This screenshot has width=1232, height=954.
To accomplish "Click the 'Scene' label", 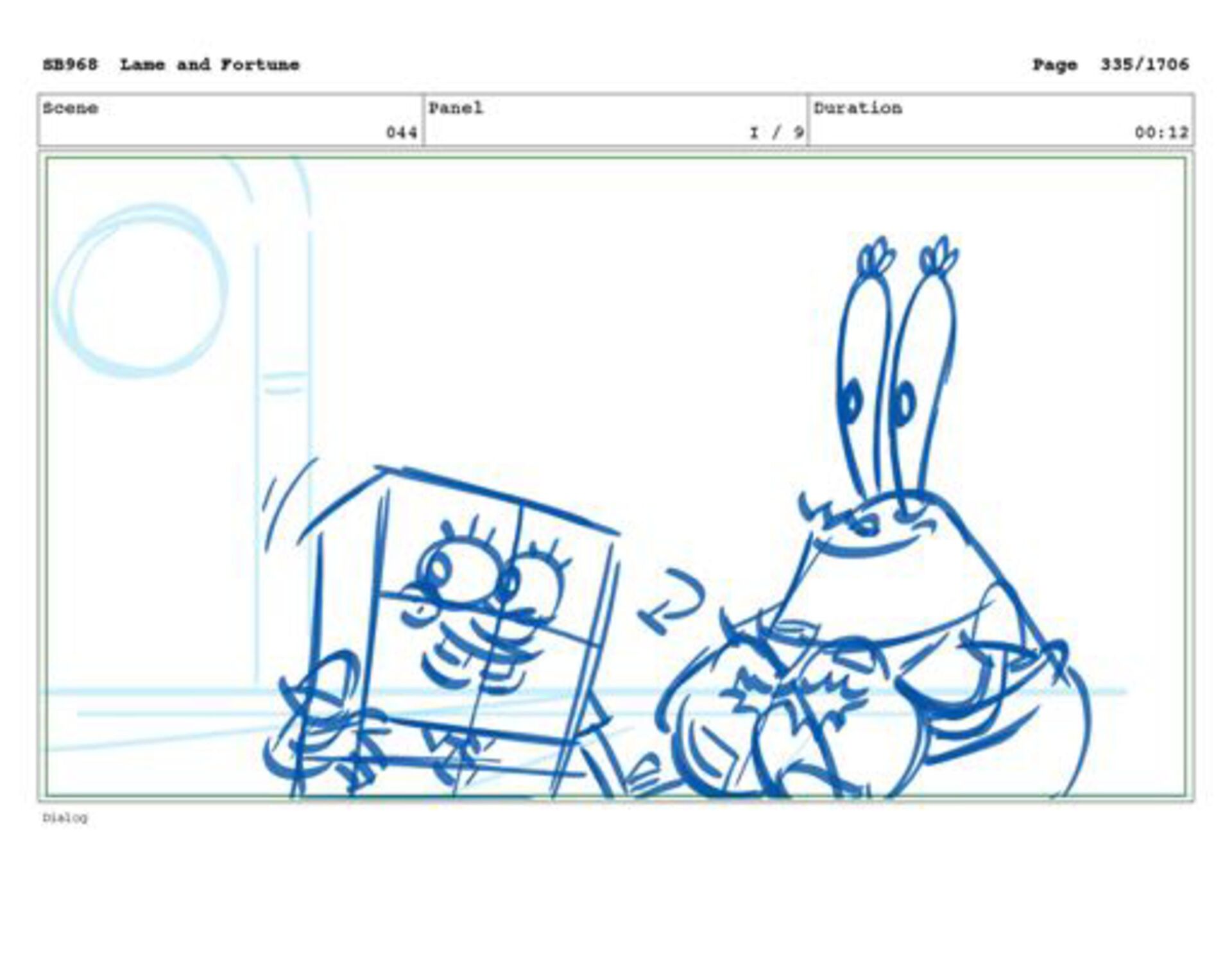I will pos(71,108).
